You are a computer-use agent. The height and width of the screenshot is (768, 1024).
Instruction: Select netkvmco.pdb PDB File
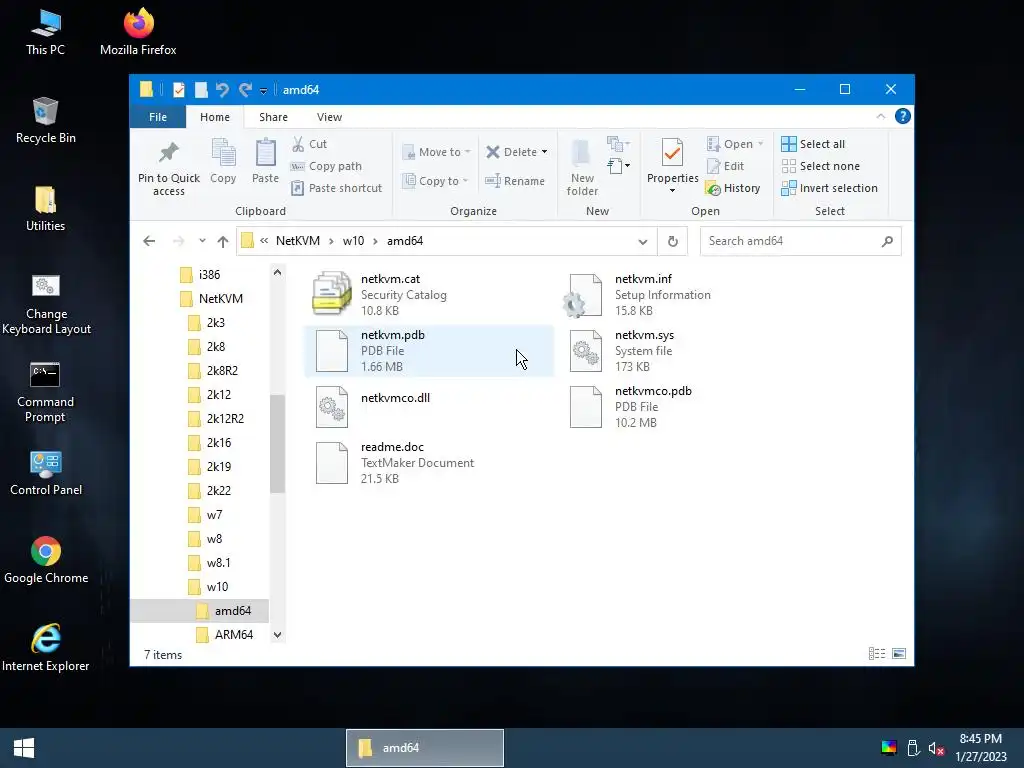[x=682, y=407]
